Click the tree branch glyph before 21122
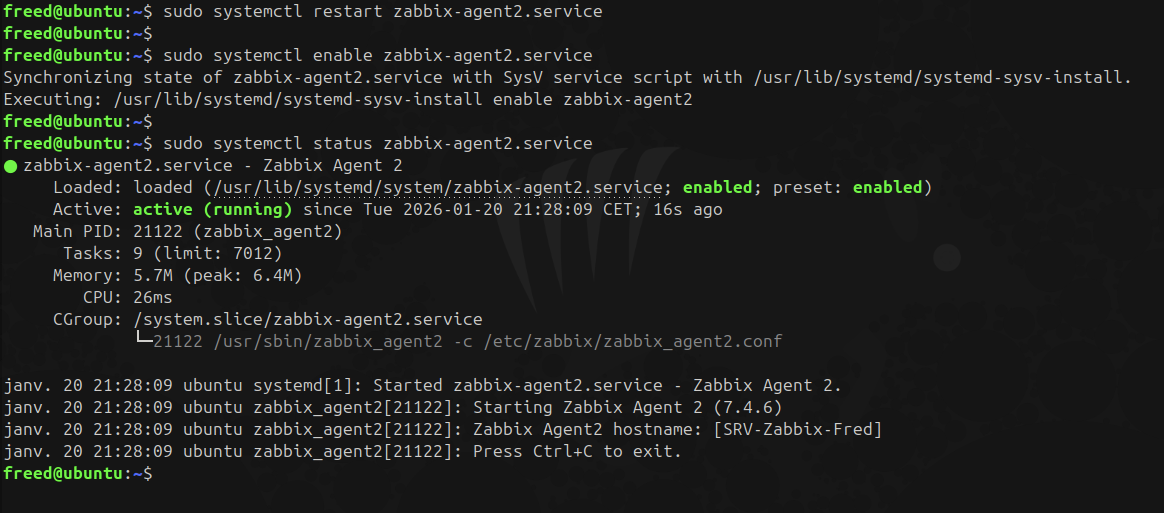Screen dimensions: 1164x513 [143, 341]
